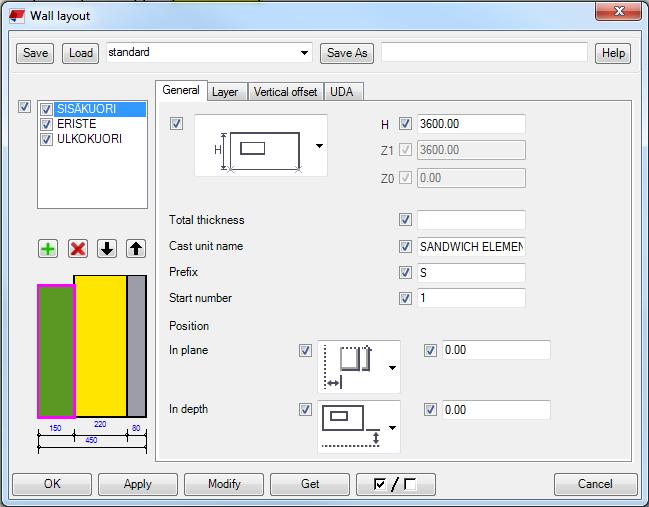
Task: Toggle In depth option checkbox
Action: [305, 410]
